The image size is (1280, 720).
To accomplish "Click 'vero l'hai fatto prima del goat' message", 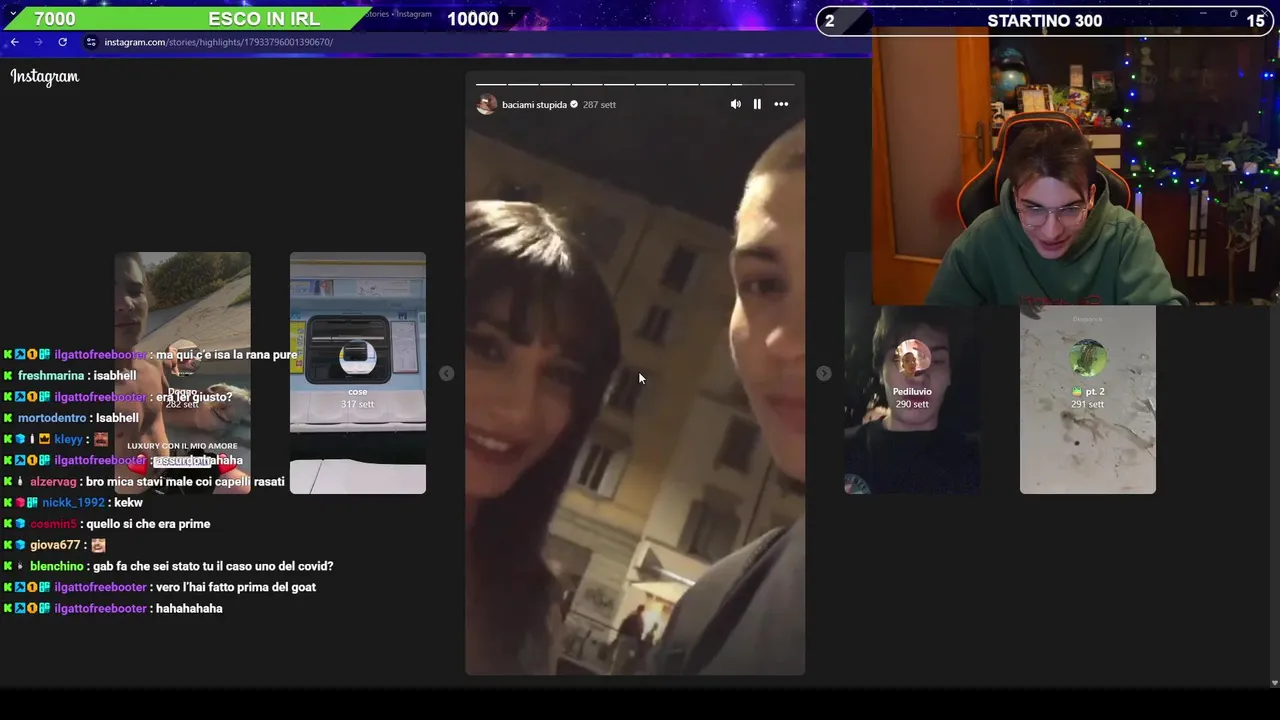I will pyautogui.click(x=236, y=587).
